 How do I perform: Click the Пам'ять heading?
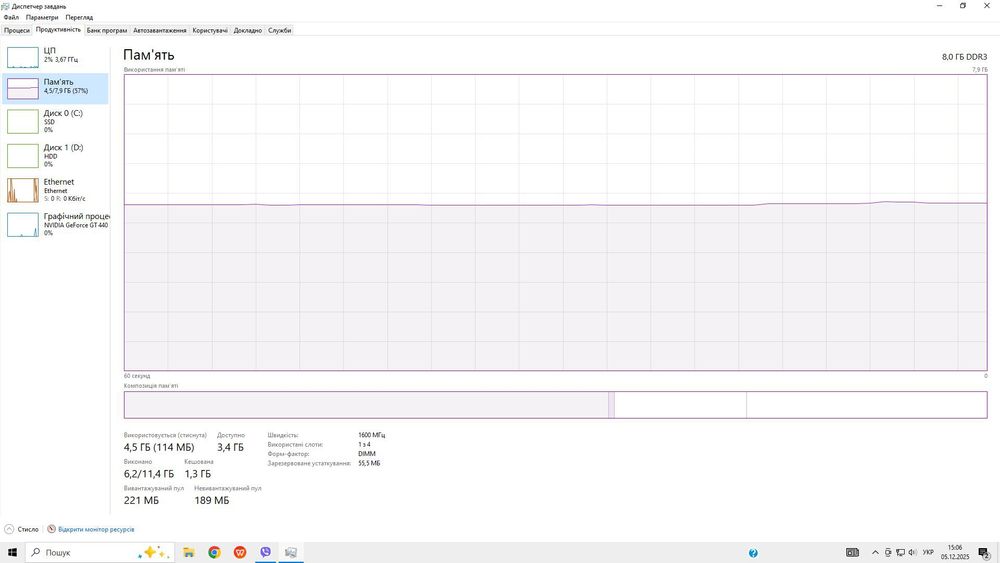pyautogui.click(x=149, y=55)
